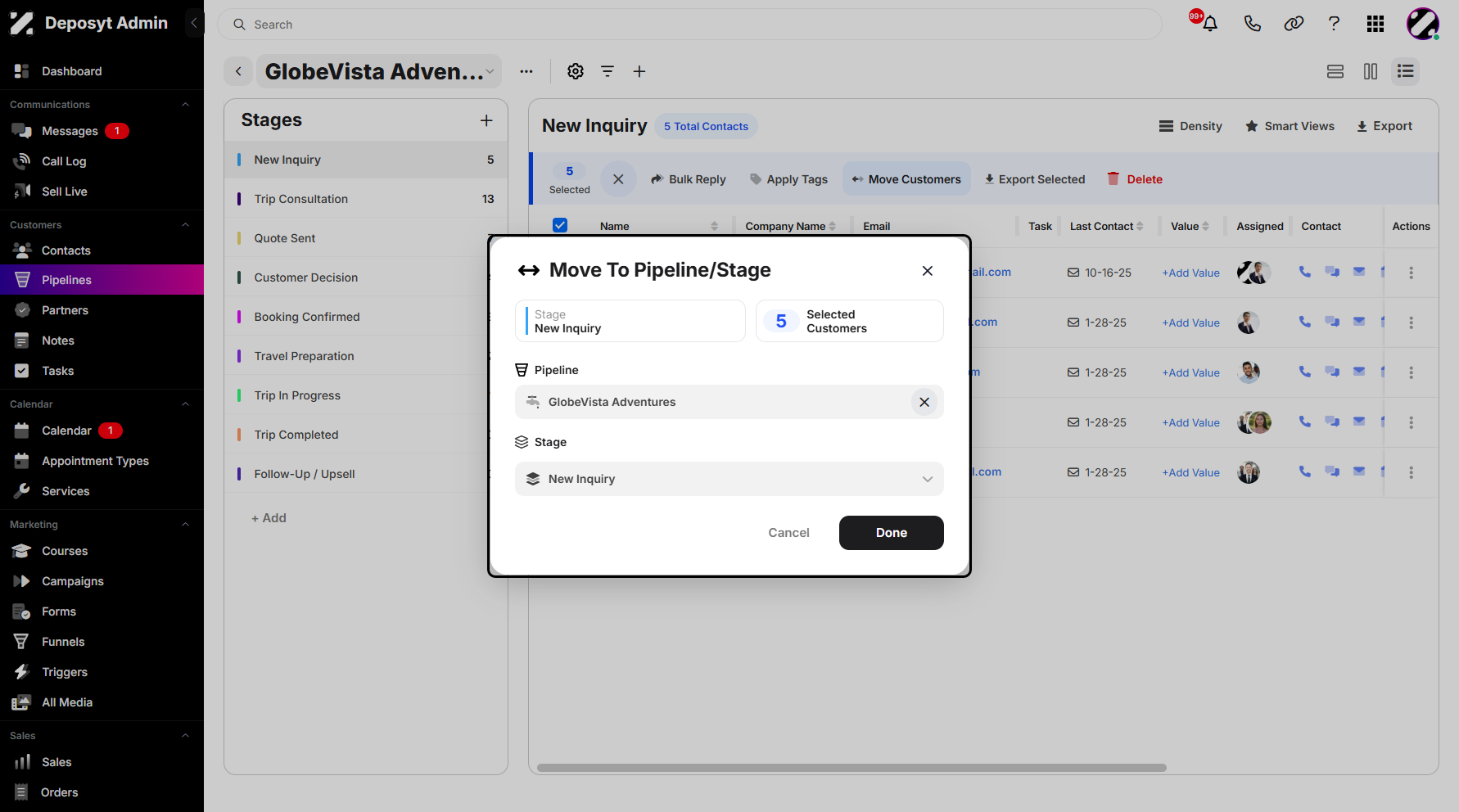Collapse the Communications sidebar section
This screenshot has height=812, width=1459.
[185, 105]
